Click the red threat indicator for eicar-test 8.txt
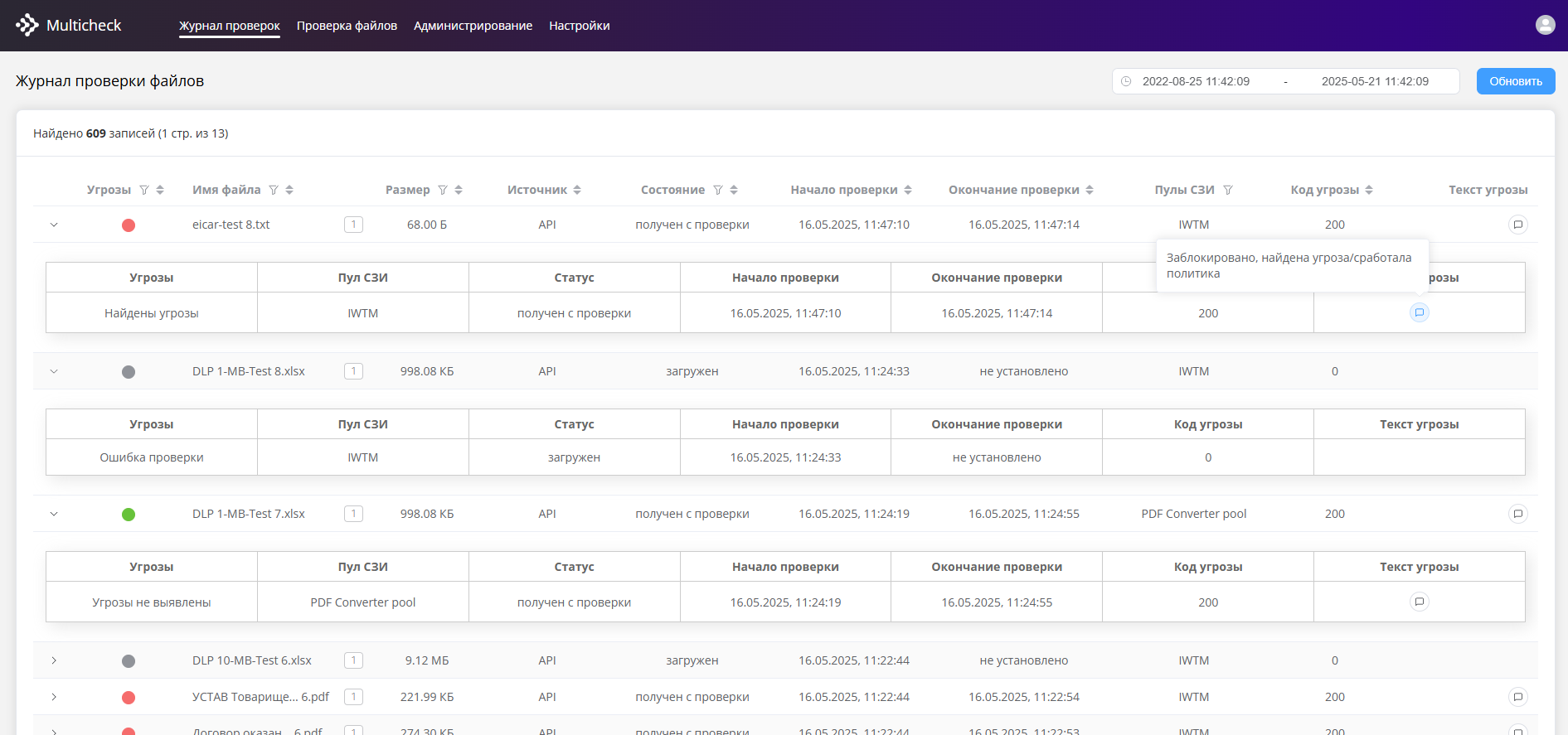Viewport: 1568px width, 735px height. point(129,225)
